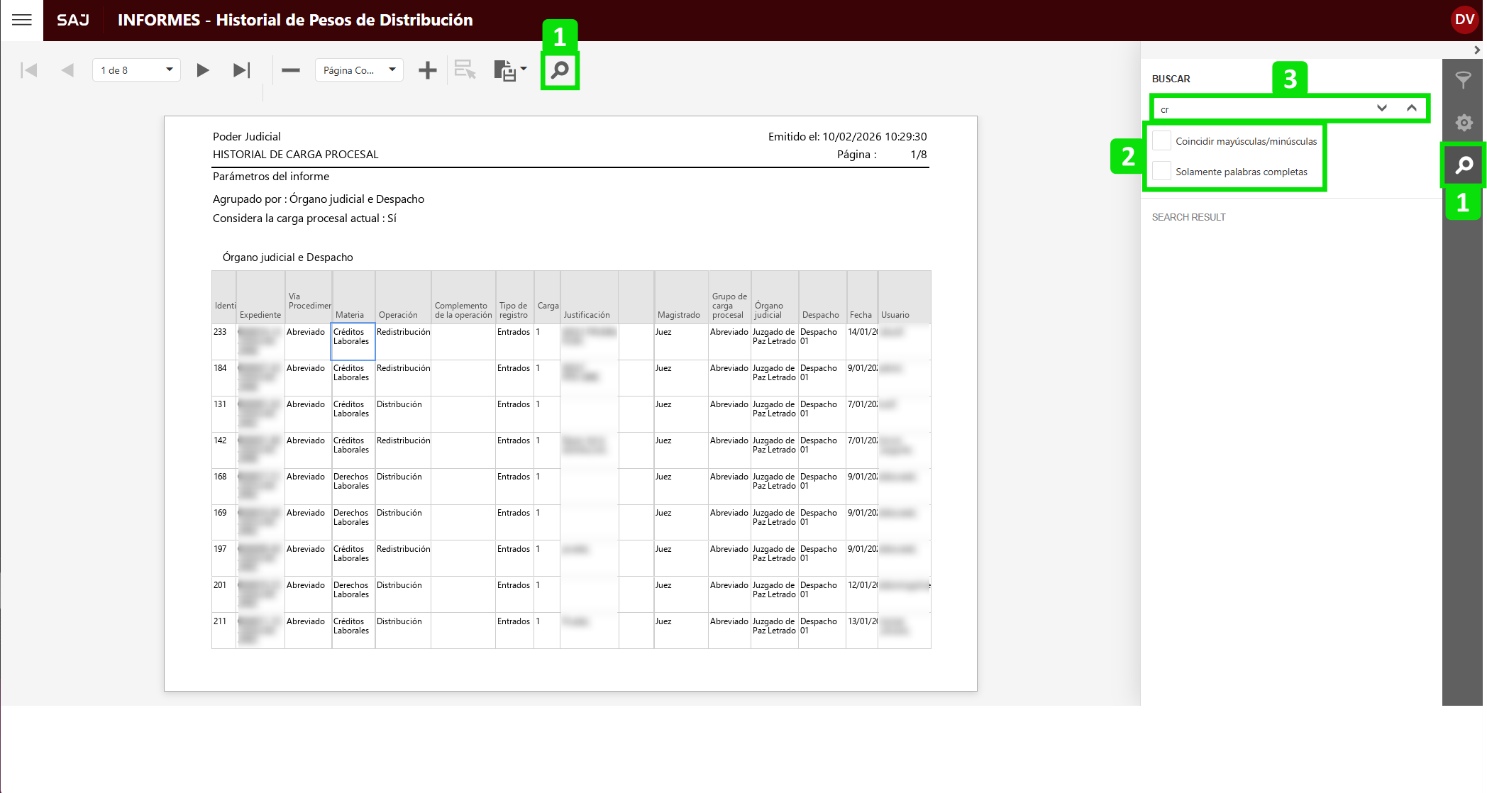The height and width of the screenshot is (793, 1487).
Task: Click the highlighted 'Créditos Laborales' cell
Action: pyautogui.click(x=352, y=341)
